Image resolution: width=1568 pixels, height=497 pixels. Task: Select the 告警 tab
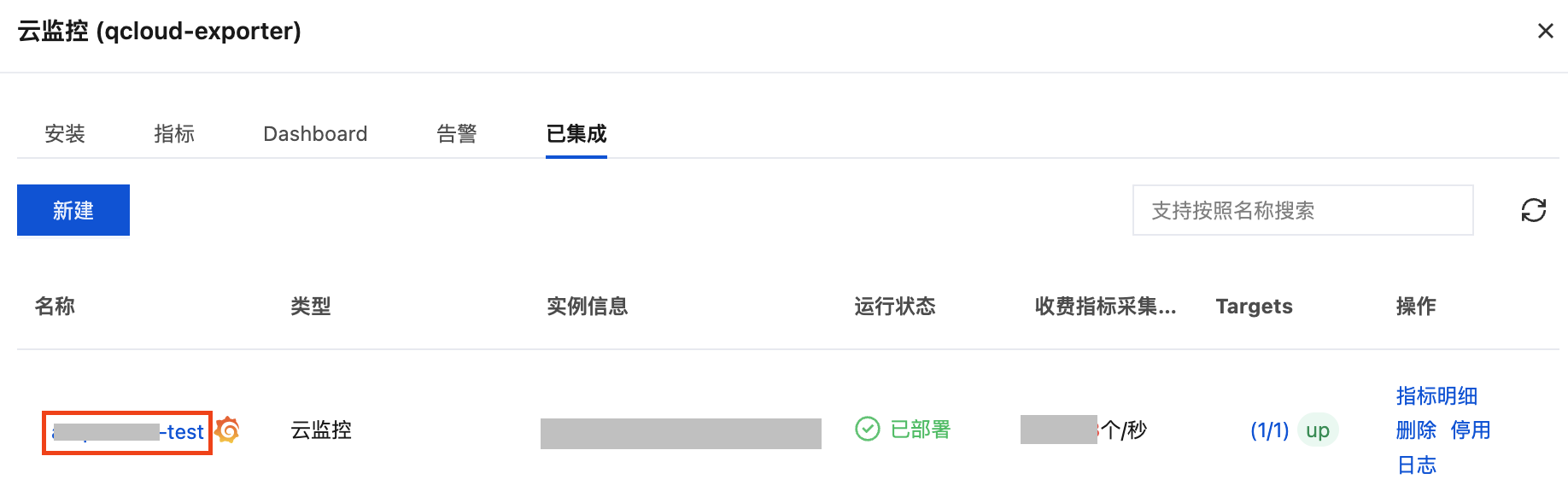point(456,134)
